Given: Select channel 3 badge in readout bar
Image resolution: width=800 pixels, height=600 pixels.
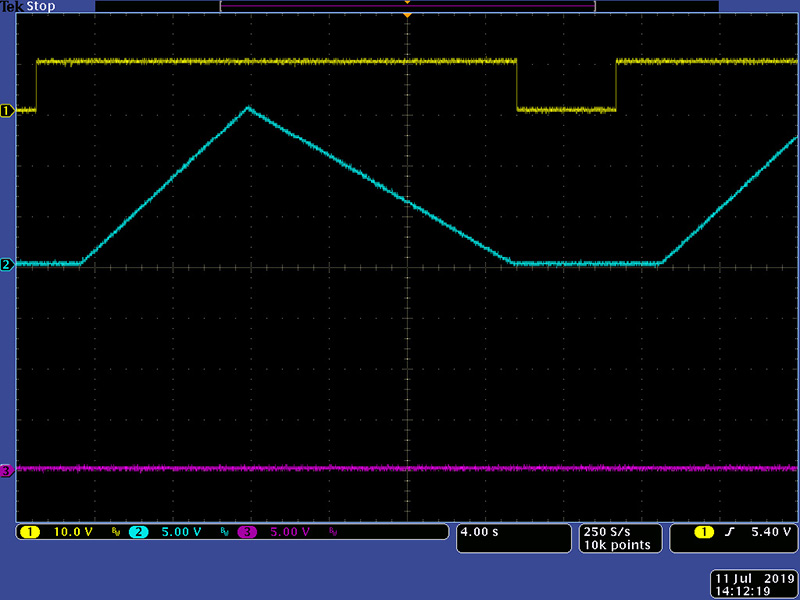Looking at the screenshot, I should coord(247,532).
